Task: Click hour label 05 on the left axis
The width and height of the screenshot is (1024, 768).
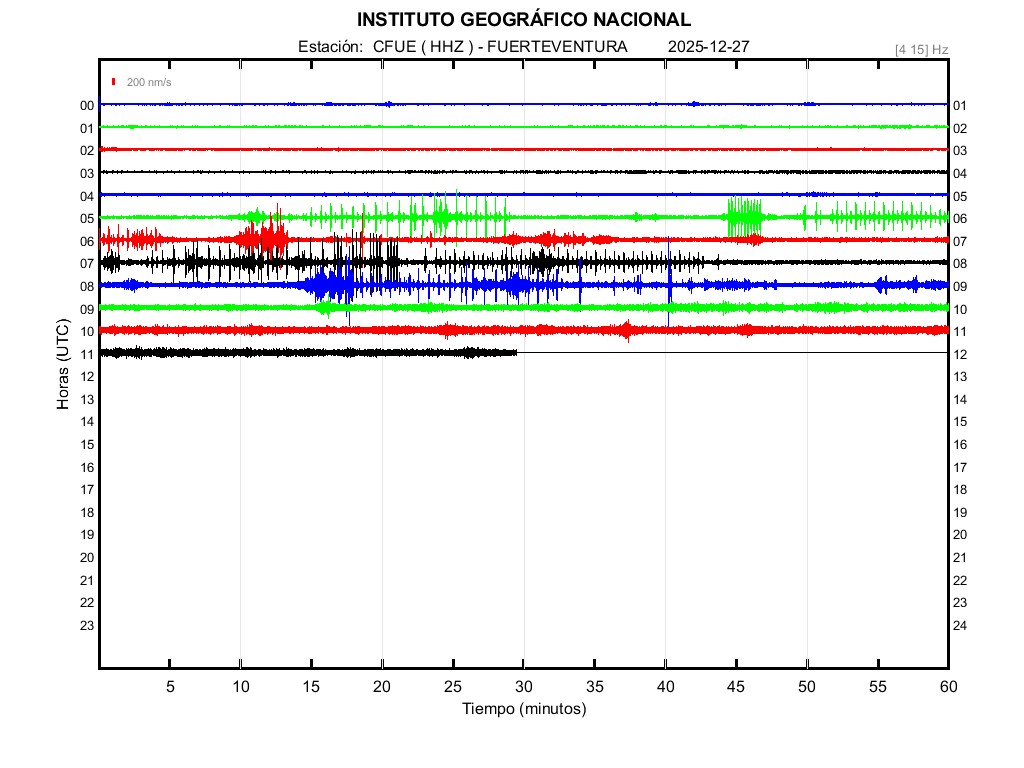Action: pyautogui.click(x=87, y=218)
